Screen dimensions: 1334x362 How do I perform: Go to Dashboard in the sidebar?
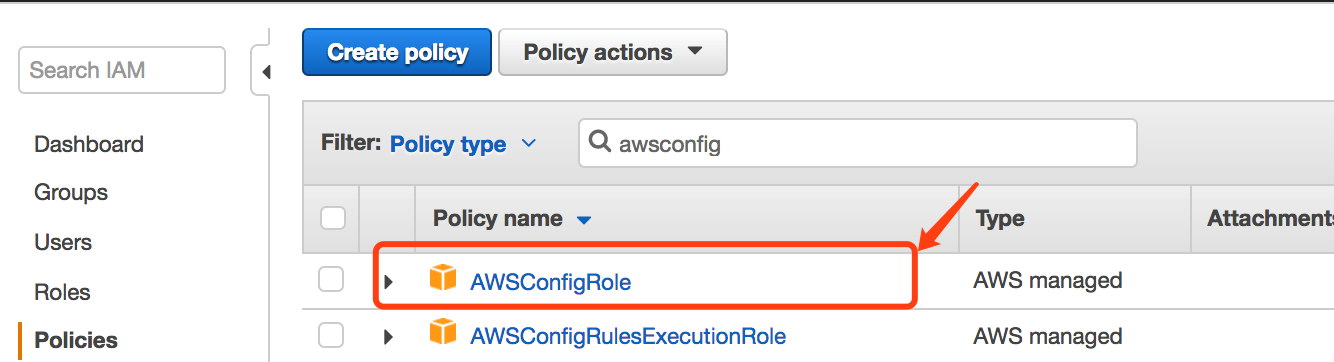(x=89, y=144)
